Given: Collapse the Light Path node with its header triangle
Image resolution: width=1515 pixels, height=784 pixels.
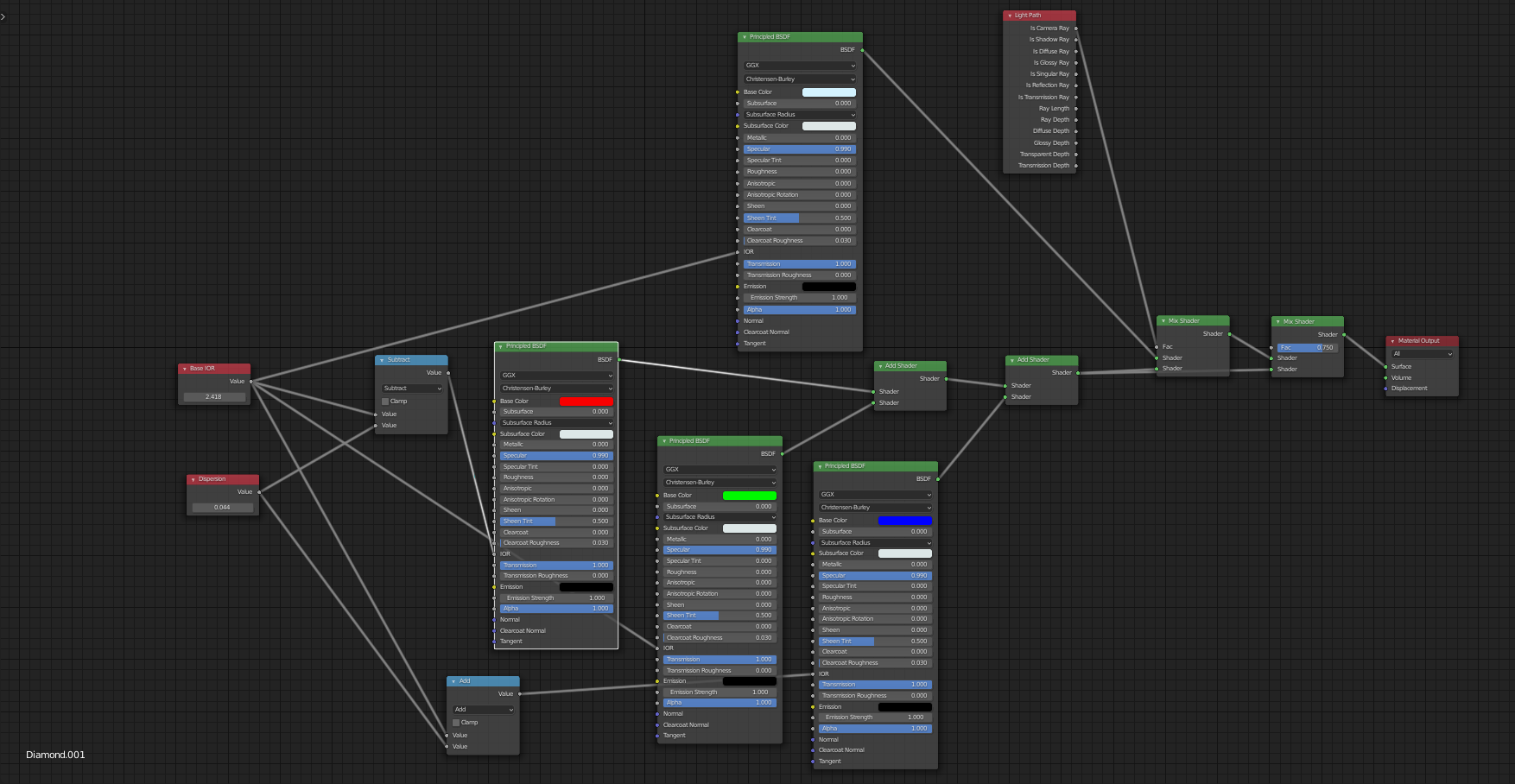Looking at the screenshot, I should pyautogui.click(x=1009, y=16).
